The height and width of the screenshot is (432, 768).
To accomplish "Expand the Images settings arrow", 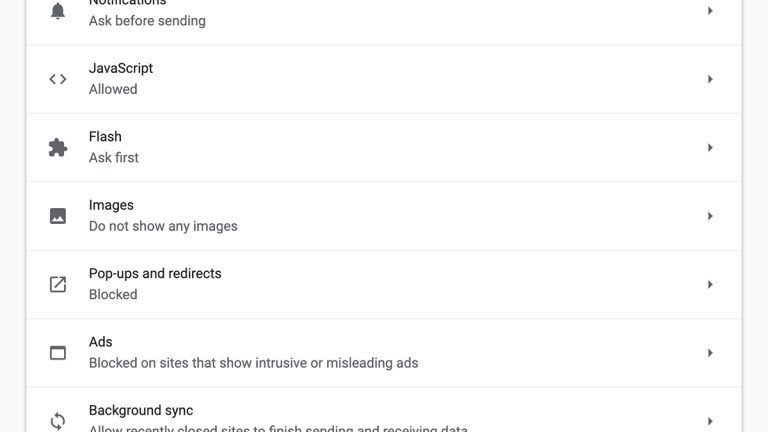I will (710, 216).
